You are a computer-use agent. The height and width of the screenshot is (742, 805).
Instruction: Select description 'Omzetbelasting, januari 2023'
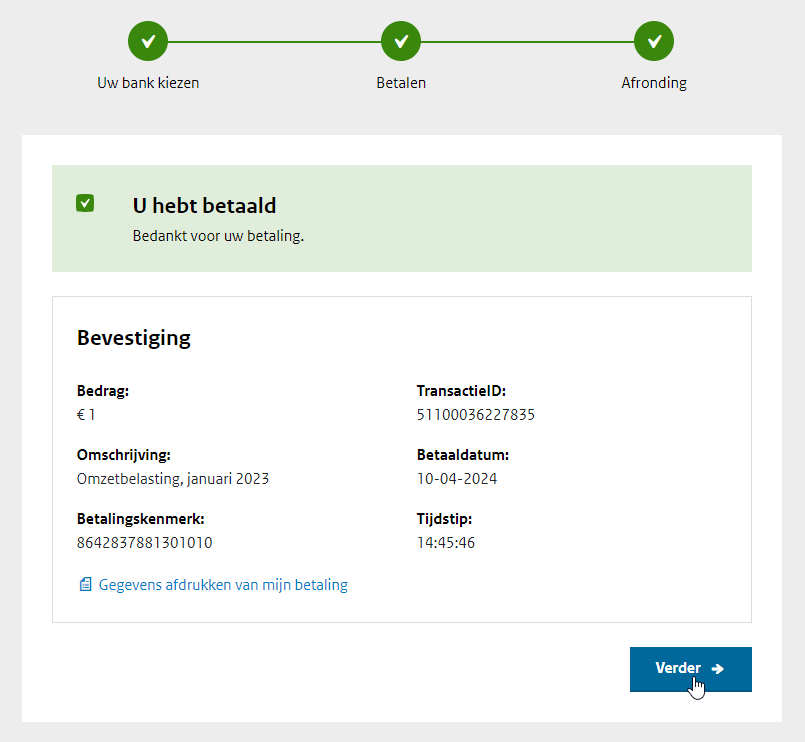[172, 479]
